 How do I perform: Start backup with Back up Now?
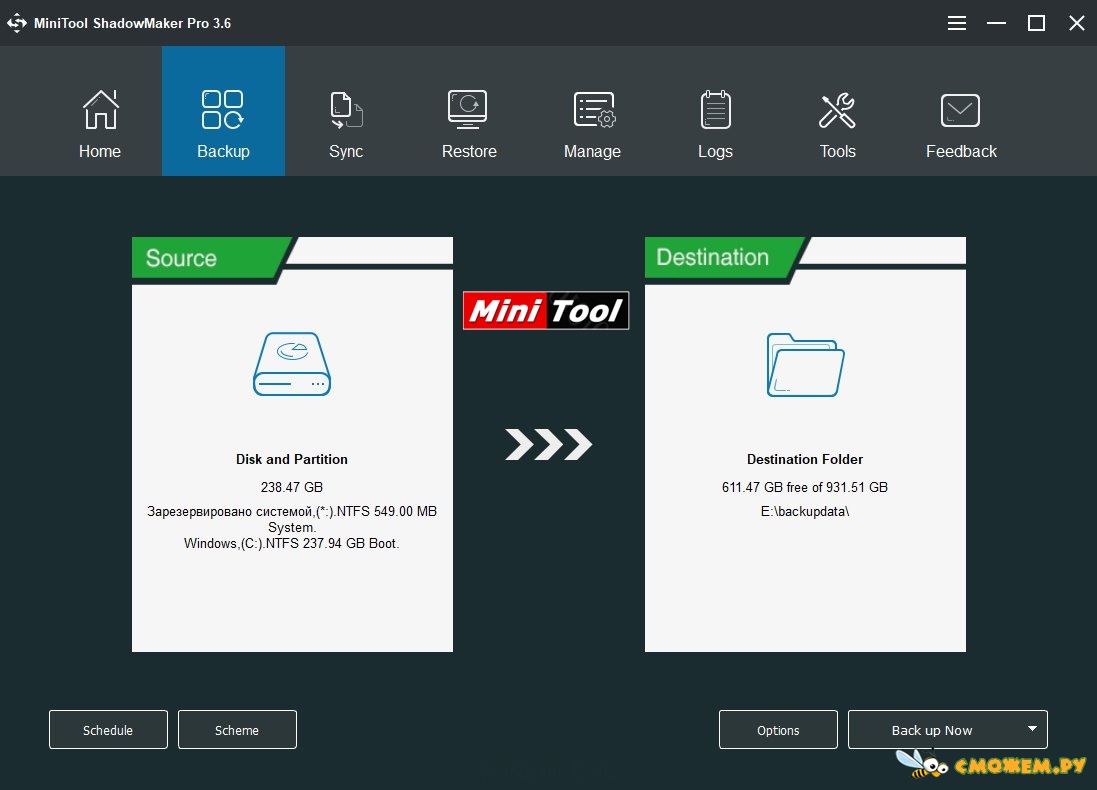932,730
